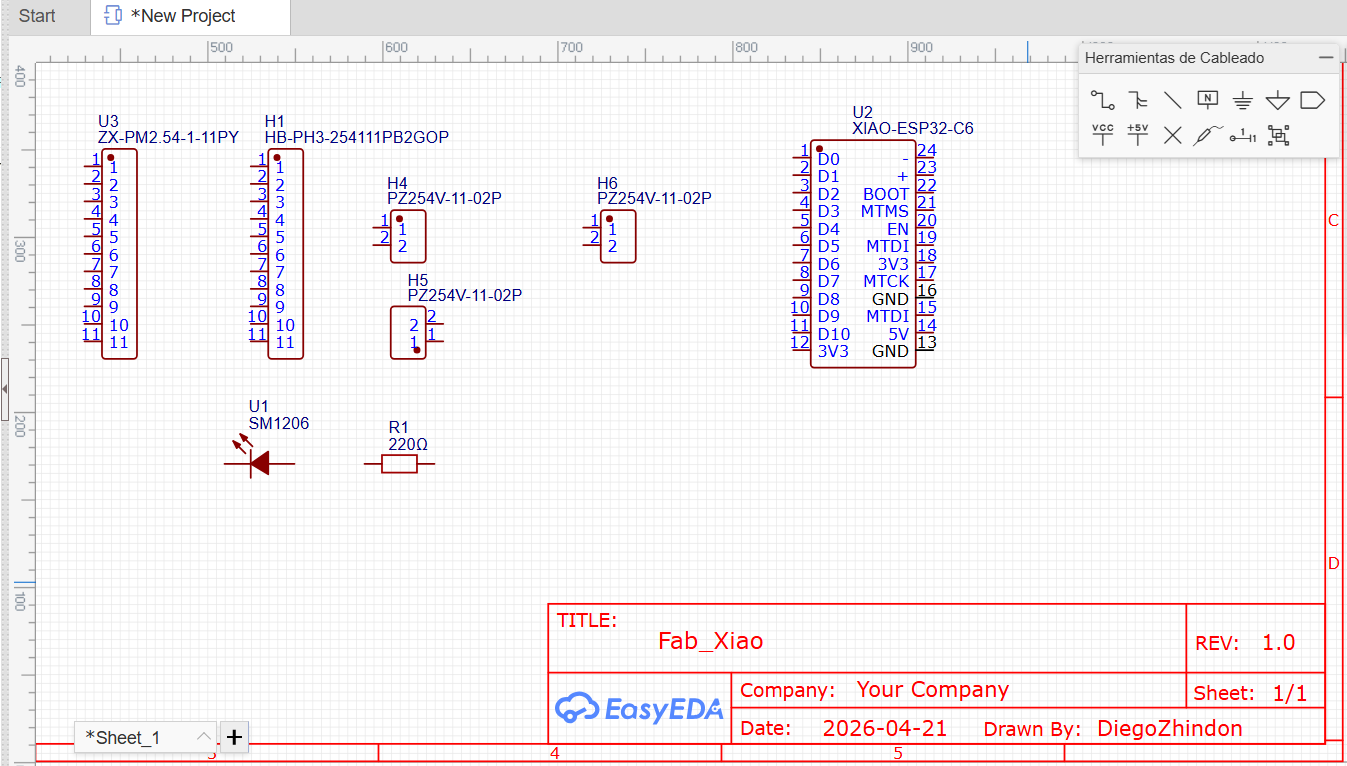
Task: Open the Netlabel (N) tool
Action: click(x=1208, y=99)
